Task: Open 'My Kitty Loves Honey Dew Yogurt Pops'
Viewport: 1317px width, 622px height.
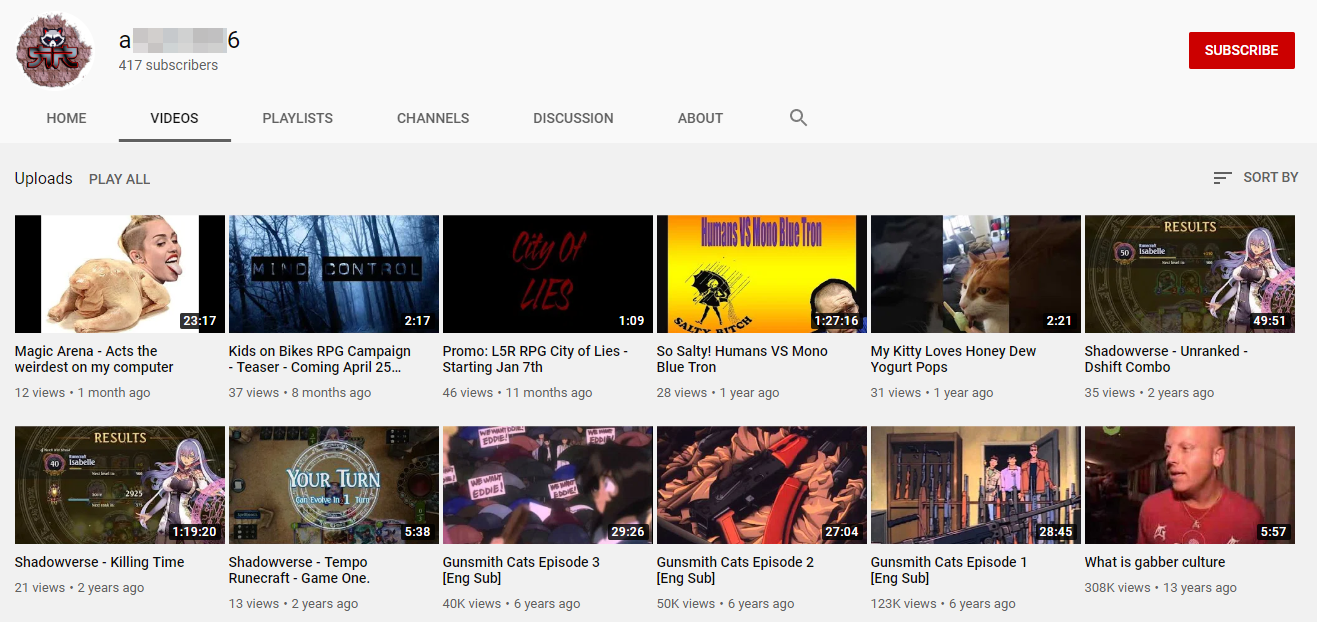Action: (953, 359)
